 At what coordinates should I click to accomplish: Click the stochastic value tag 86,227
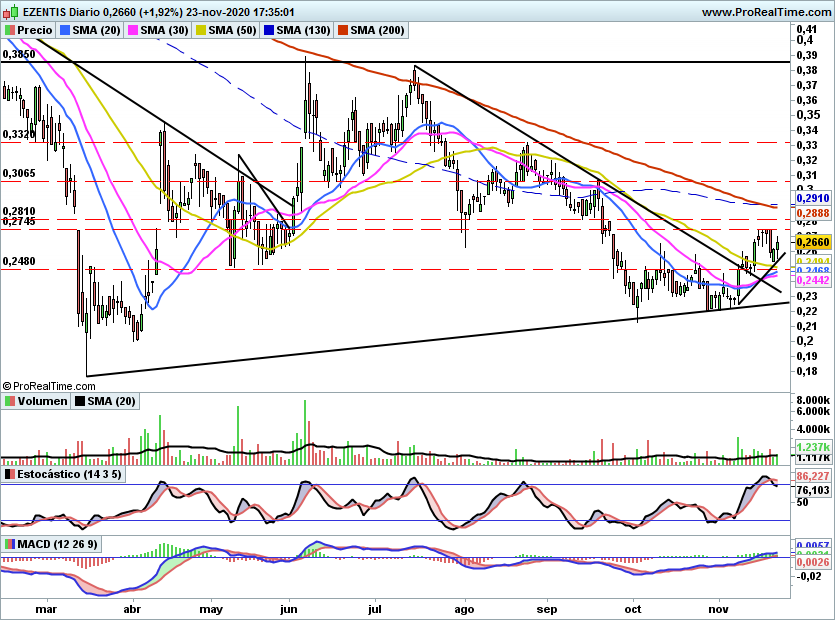(813, 476)
